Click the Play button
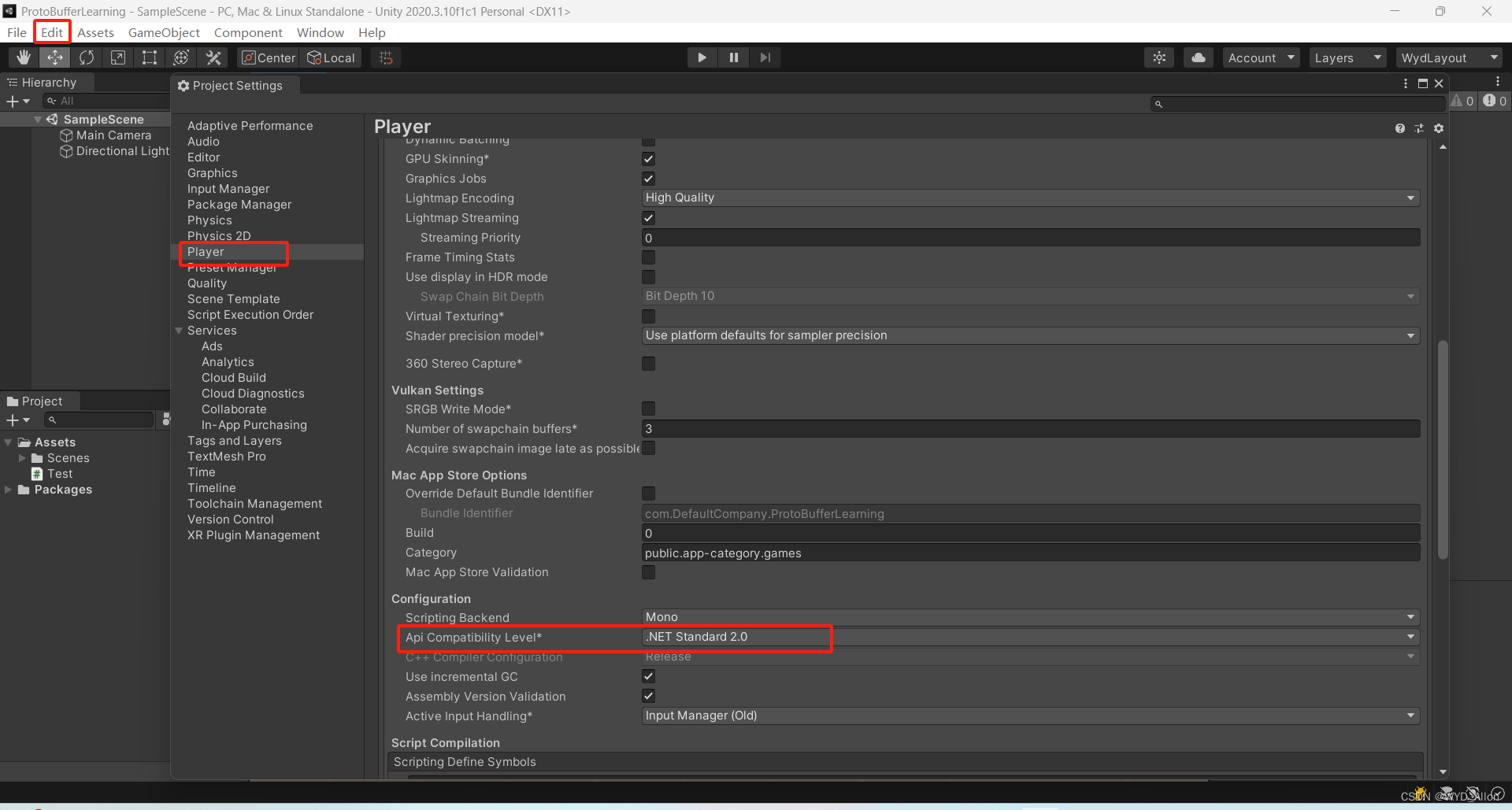Image resolution: width=1512 pixels, height=810 pixels. click(x=702, y=57)
